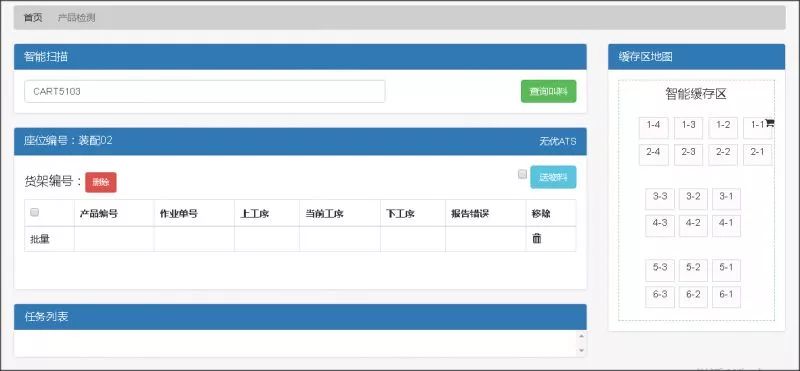Click the 批量 row label
800x371 pixels.
click(x=40, y=239)
